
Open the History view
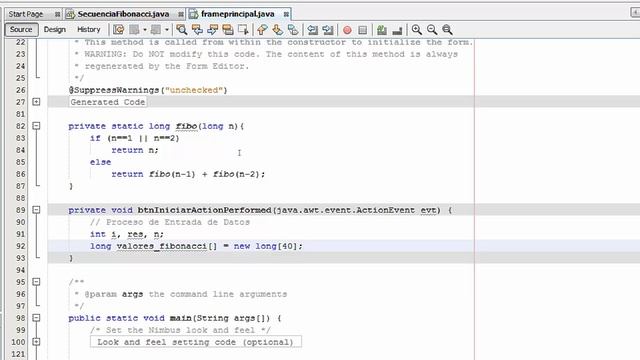coord(89,29)
